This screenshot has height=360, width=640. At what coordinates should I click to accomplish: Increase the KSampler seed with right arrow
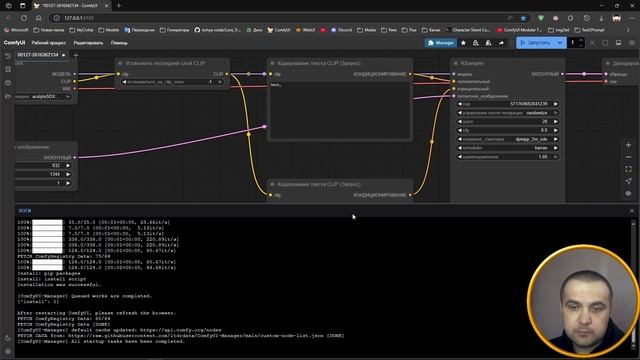[556, 104]
